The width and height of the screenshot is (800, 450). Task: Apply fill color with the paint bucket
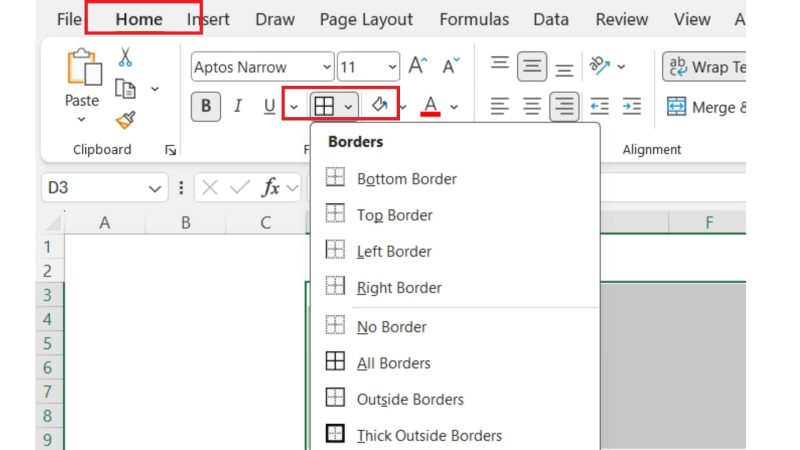tap(380, 105)
